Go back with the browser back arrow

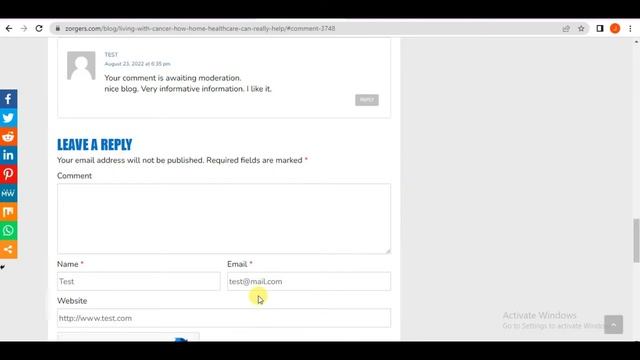(9, 29)
